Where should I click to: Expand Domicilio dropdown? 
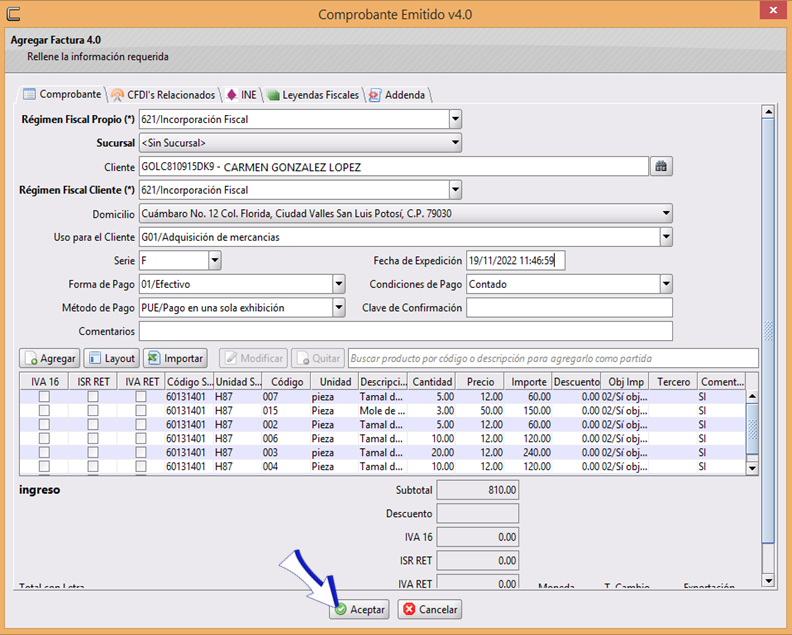pos(666,213)
